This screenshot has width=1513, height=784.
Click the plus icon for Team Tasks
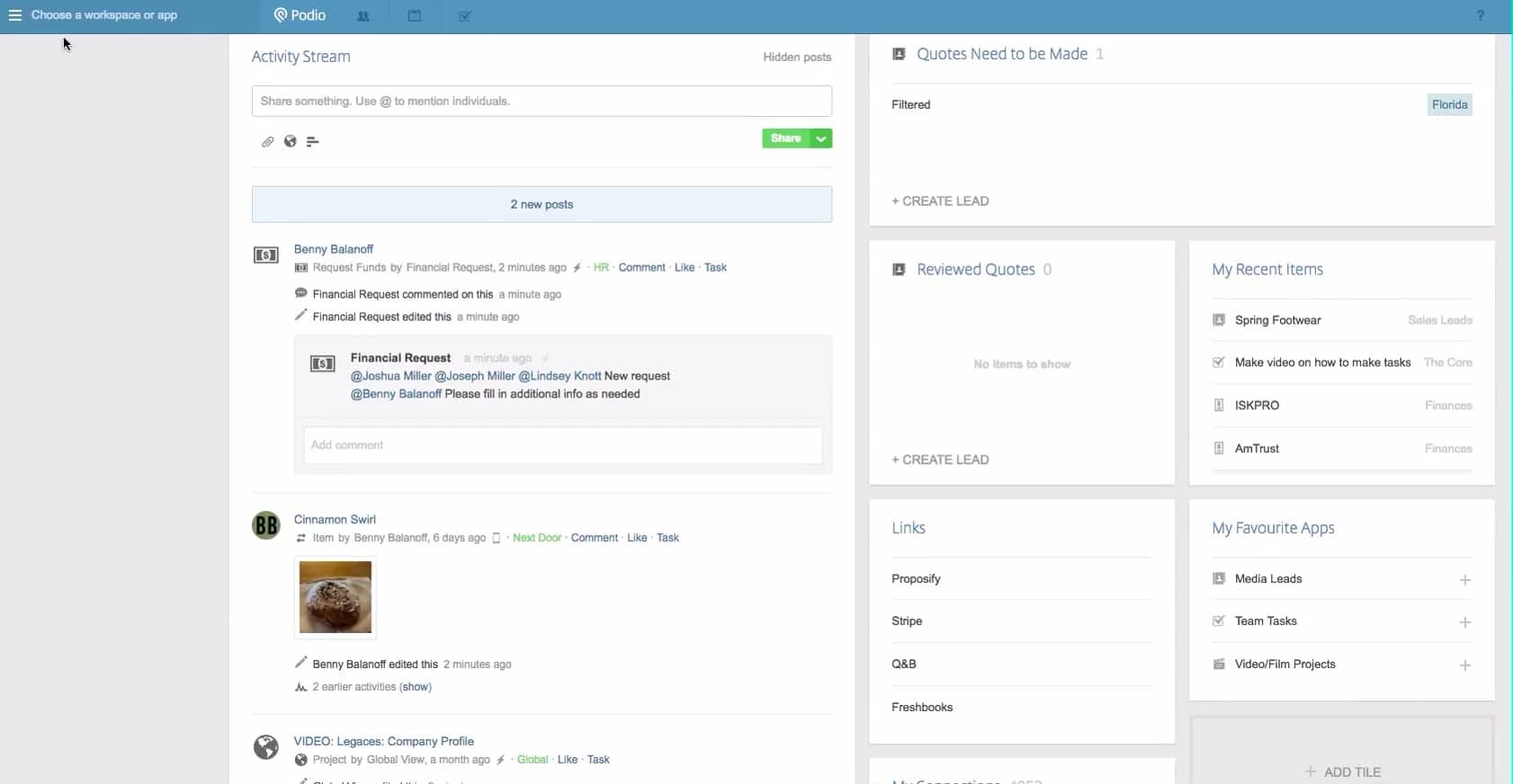1465,622
